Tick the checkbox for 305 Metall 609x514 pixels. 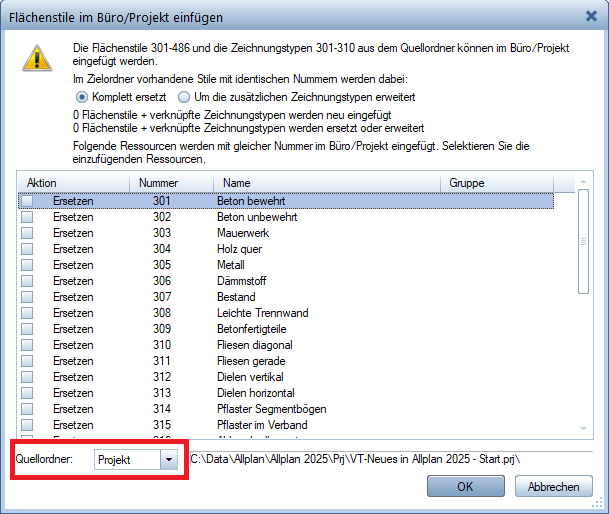(x=27, y=265)
